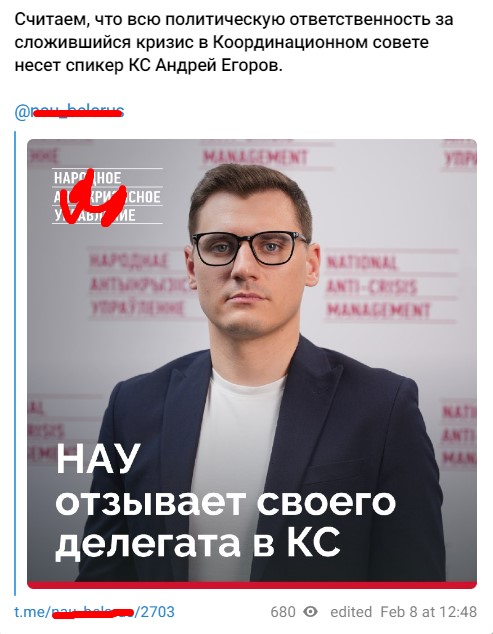Image resolution: width=493 pixels, height=634 pixels.
Task: Click the Belarusian 'НАРОДНАЕ' backdrop text
Action: [x=129, y=260]
